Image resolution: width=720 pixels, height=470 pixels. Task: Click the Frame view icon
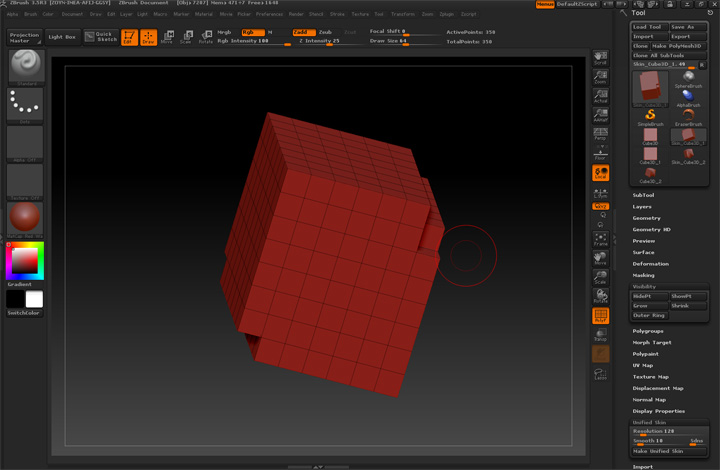click(x=600, y=238)
